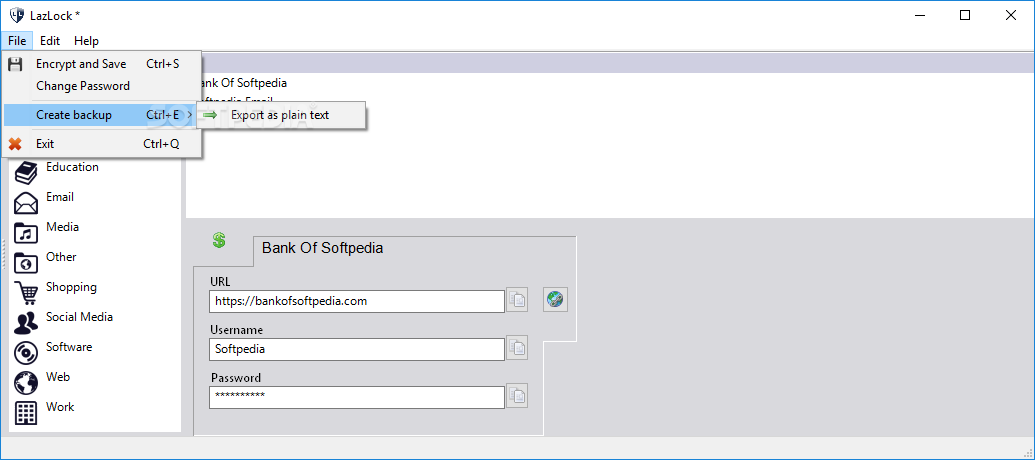Select the Software category label
1035x460 pixels.
69,347
